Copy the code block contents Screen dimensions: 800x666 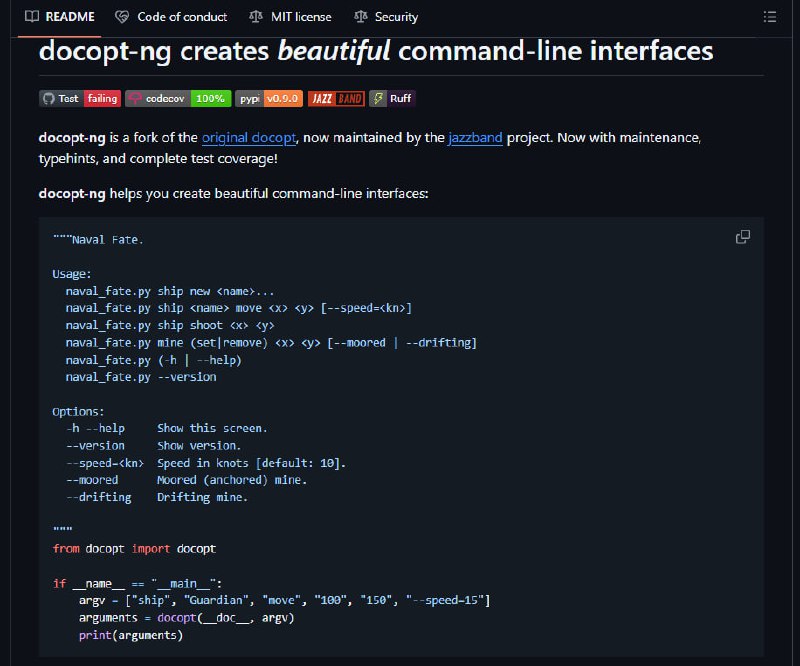tap(743, 237)
